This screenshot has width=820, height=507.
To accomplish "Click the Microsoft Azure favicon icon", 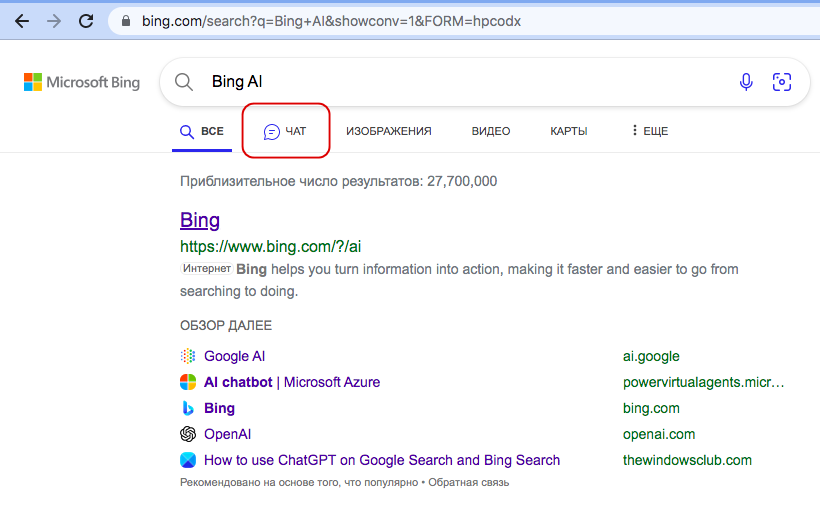I will [x=188, y=382].
